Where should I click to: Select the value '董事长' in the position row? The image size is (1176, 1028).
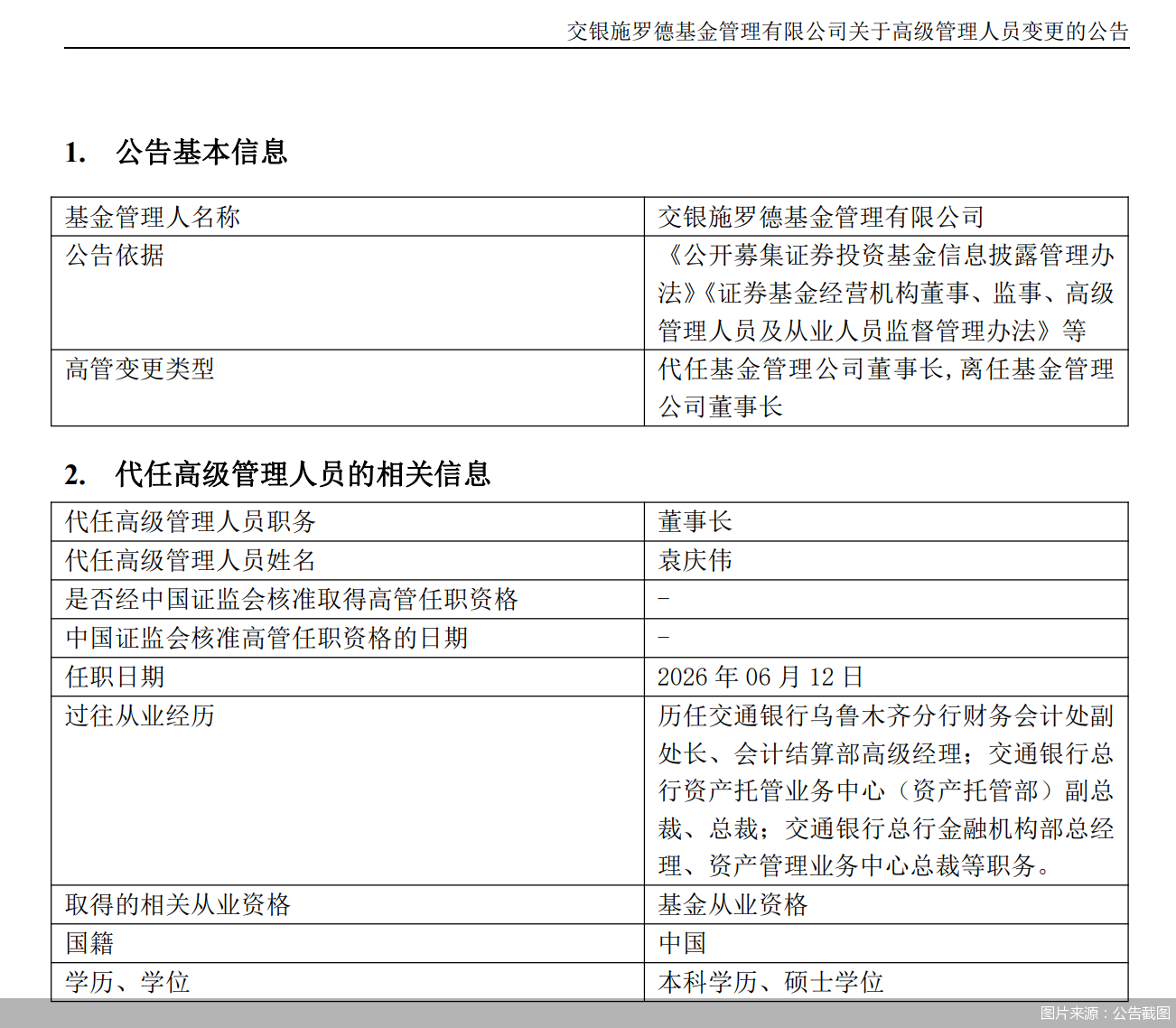point(695,521)
